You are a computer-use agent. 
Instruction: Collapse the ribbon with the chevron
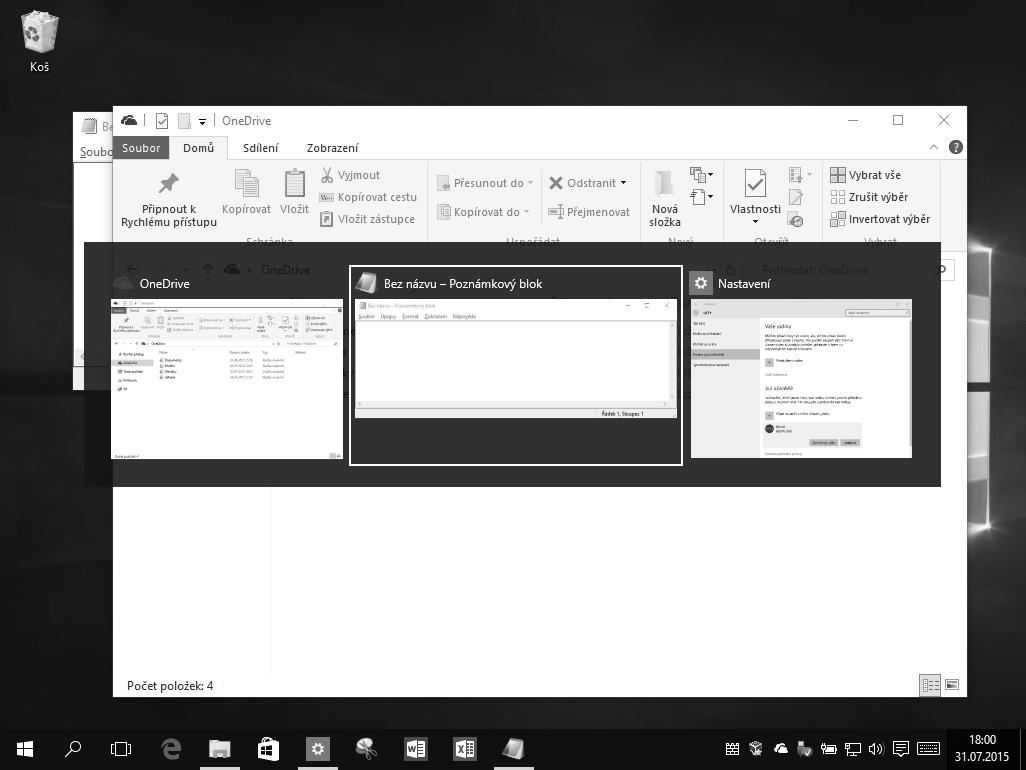(x=934, y=147)
